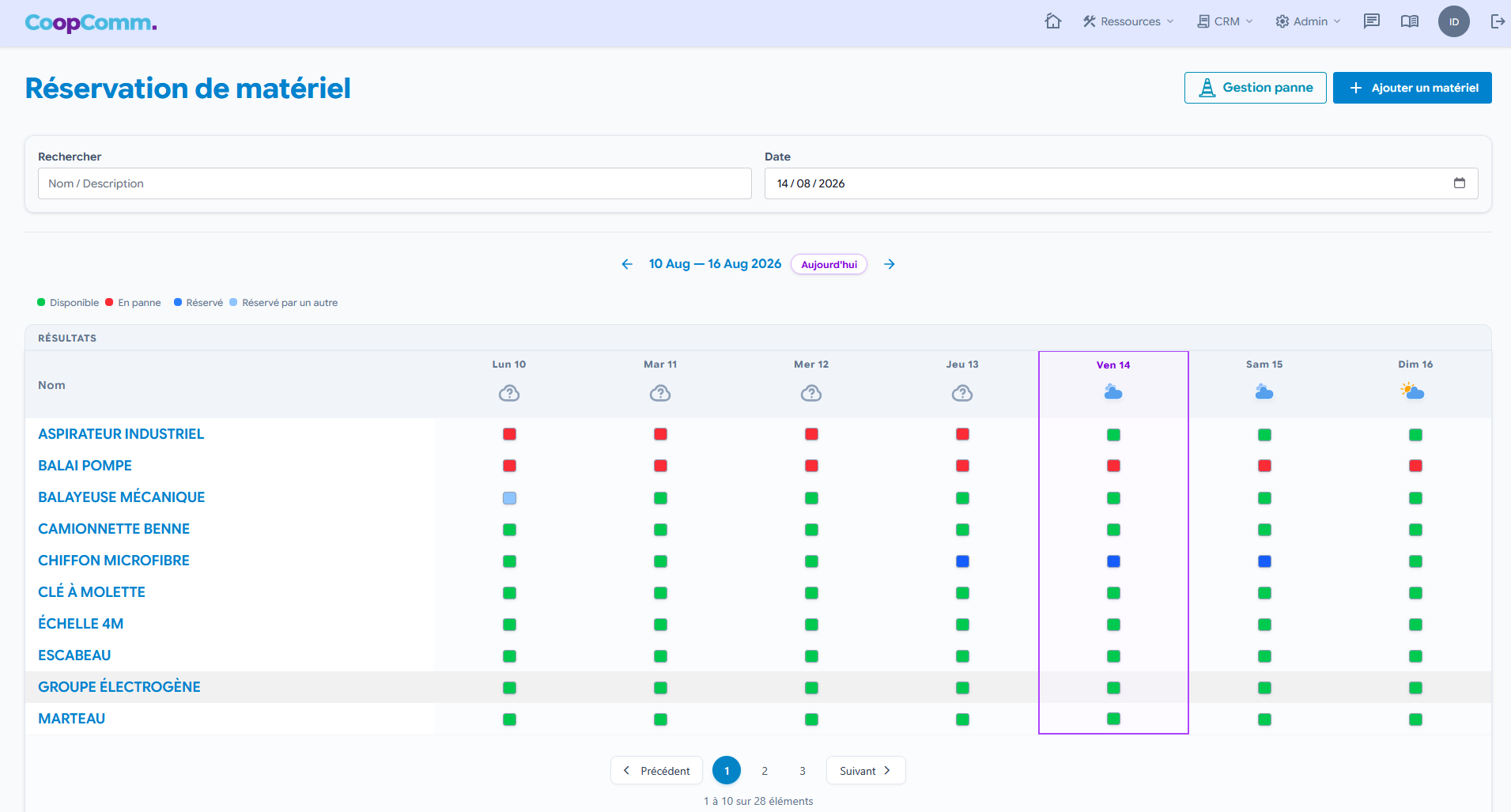Image resolution: width=1511 pixels, height=812 pixels.
Task: Select blue reserved square for CHIFFON MICROFIBRE Jeu 13
Action: pos(962,561)
